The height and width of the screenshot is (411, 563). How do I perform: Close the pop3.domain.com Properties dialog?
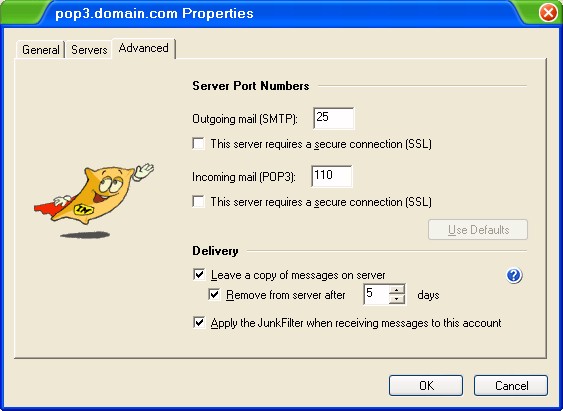548,13
